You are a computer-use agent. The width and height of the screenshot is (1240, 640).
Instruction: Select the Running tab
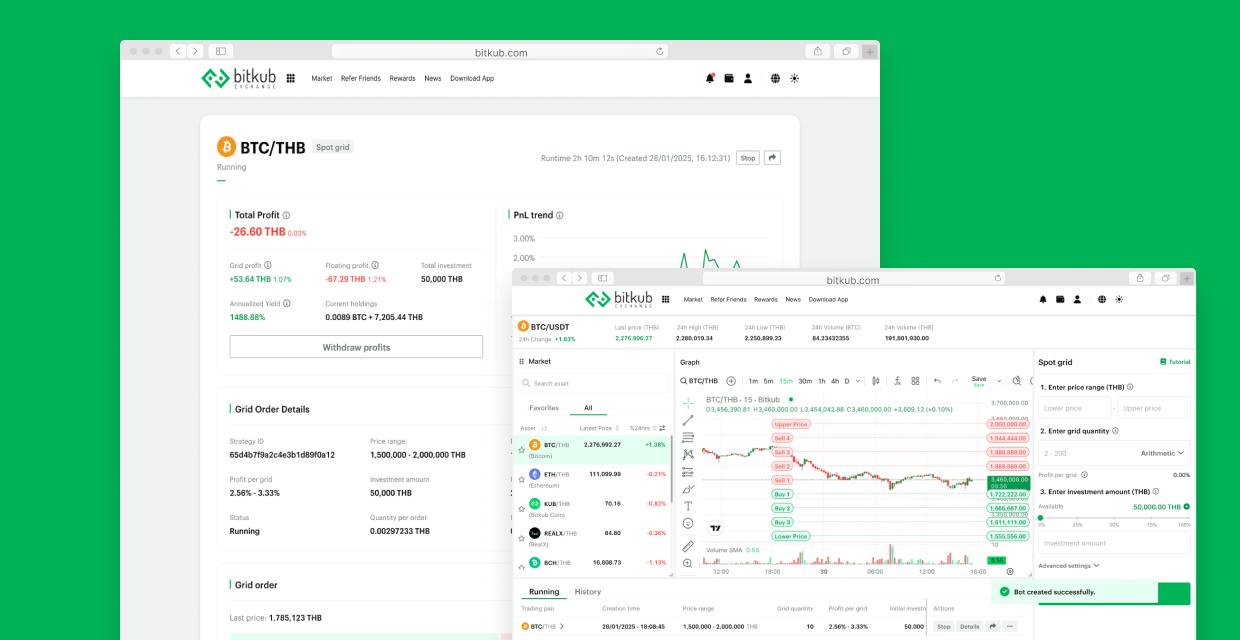pos(544,592)
